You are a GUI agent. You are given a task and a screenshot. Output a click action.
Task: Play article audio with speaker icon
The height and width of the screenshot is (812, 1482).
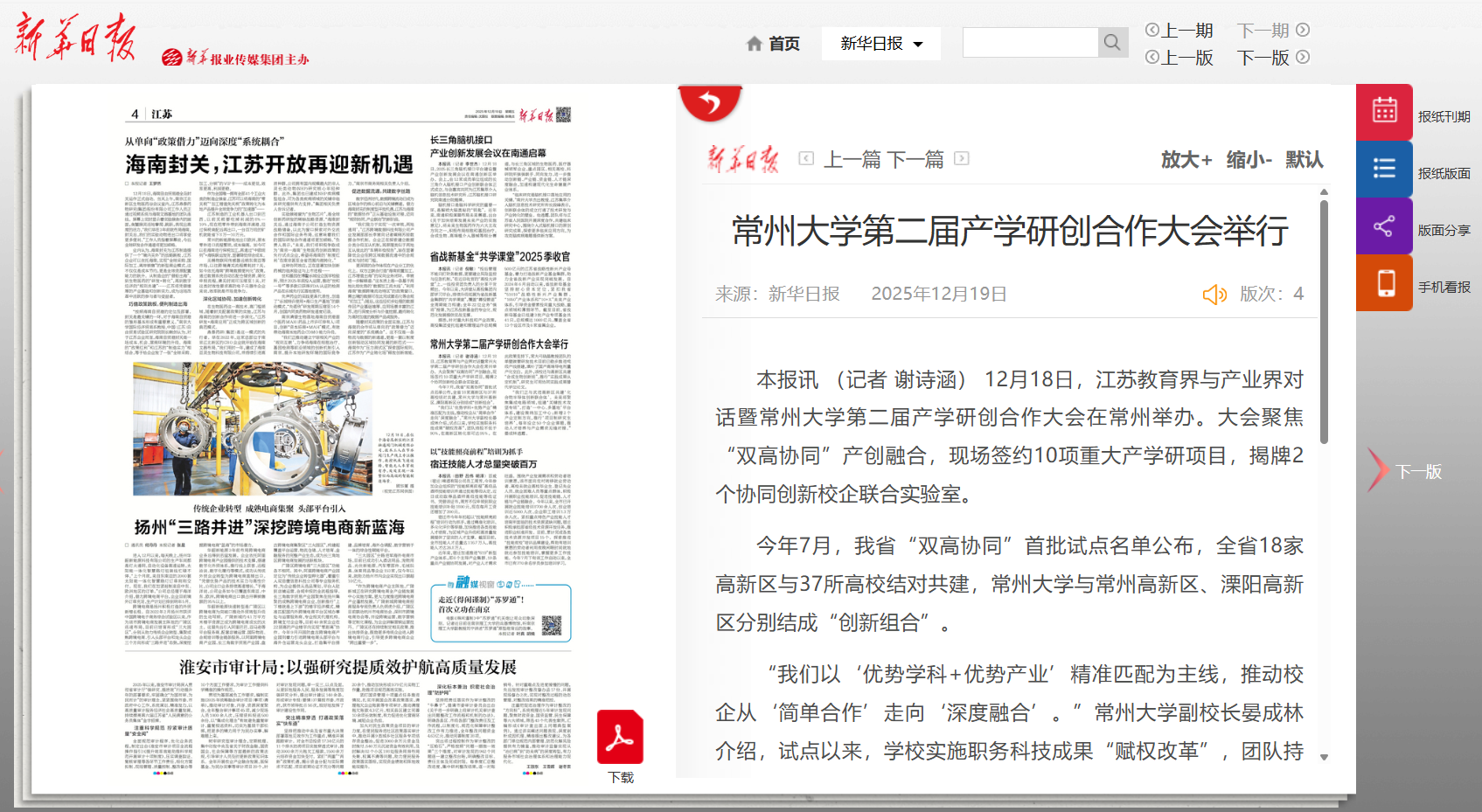coord(1214,295)
